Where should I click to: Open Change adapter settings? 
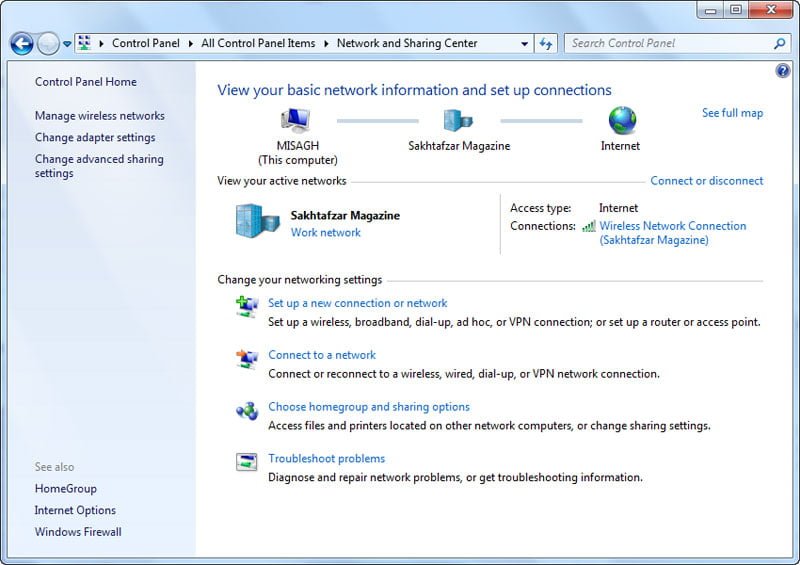[95, 138]
